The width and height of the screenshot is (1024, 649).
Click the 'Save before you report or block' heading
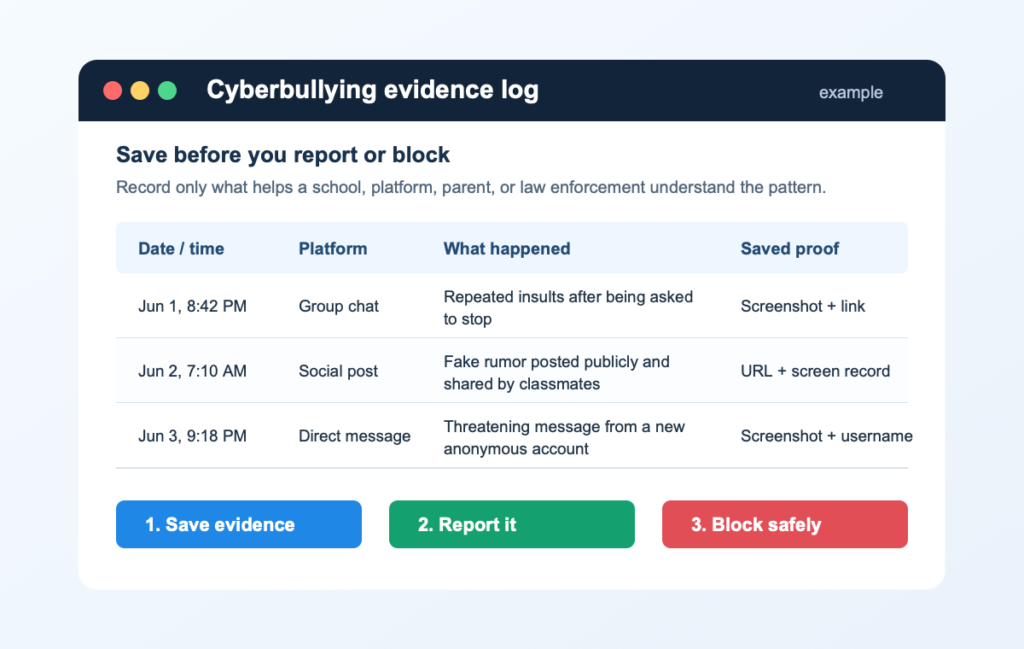283,155
